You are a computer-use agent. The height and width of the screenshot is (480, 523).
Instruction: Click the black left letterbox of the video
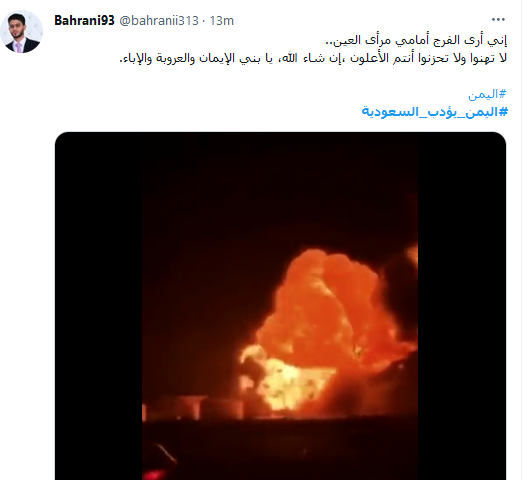[x=99, y=306]
